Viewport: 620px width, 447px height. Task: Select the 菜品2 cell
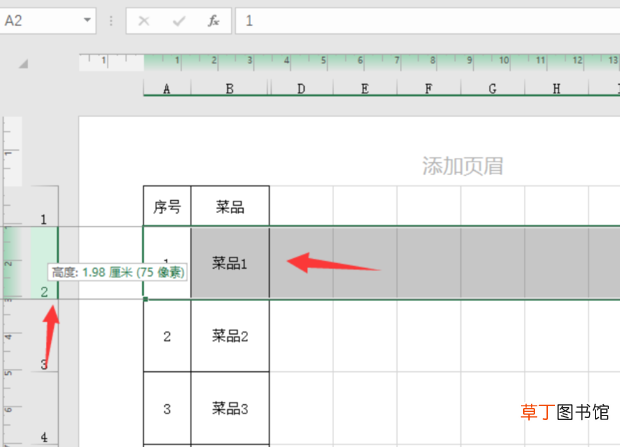click(x=230, y=336)
